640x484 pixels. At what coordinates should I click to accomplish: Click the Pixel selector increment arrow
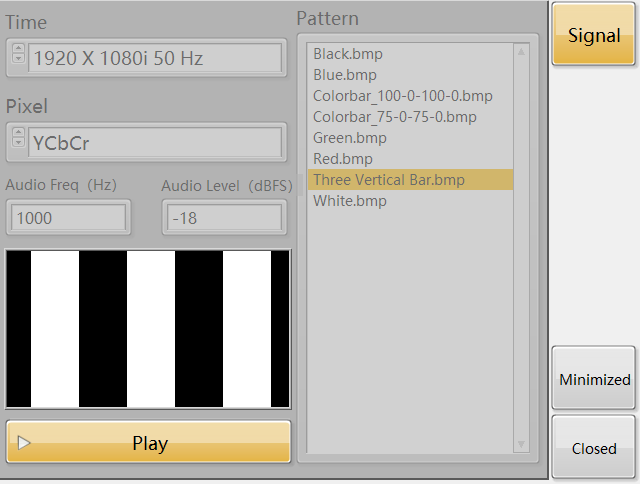point(18,135)
